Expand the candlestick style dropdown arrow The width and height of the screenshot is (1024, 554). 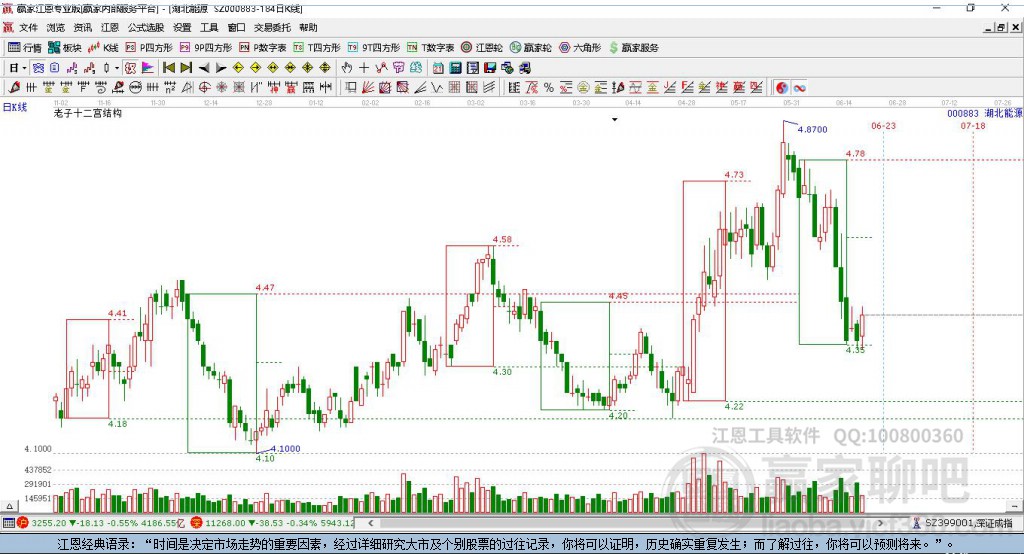click(116, 68)
